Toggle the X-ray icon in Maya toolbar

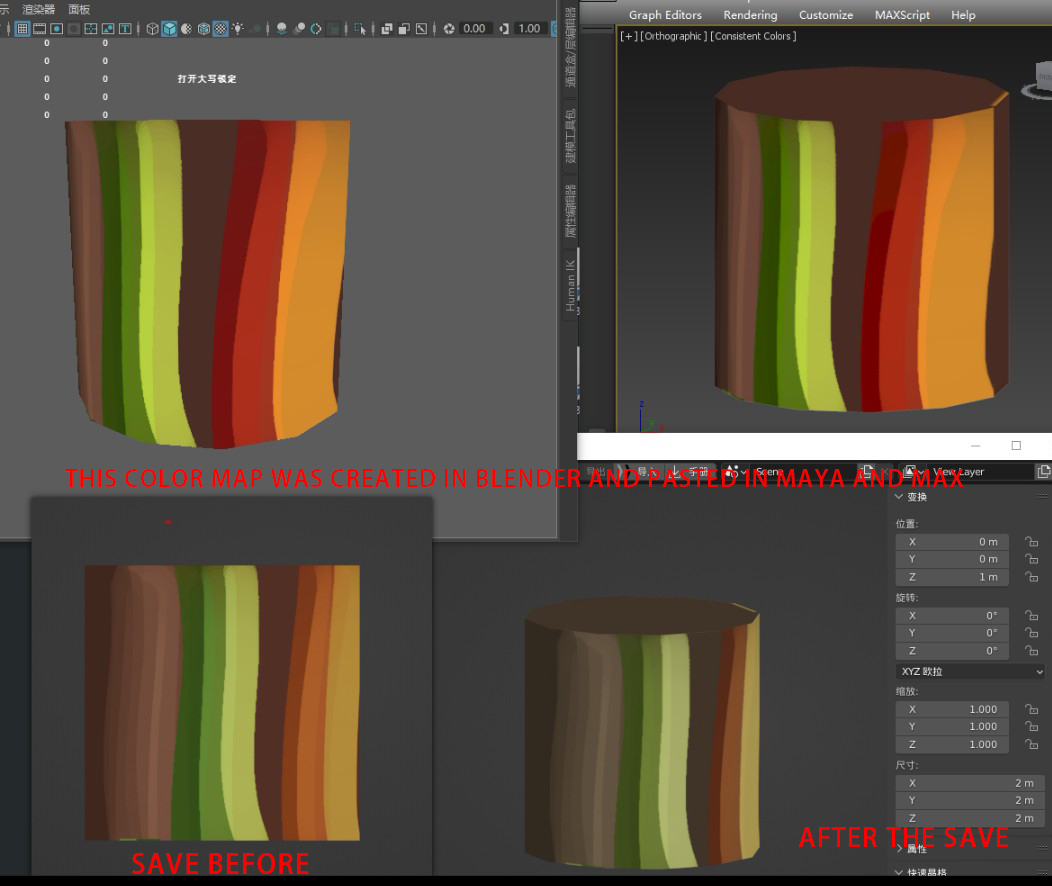coord(387,29)
